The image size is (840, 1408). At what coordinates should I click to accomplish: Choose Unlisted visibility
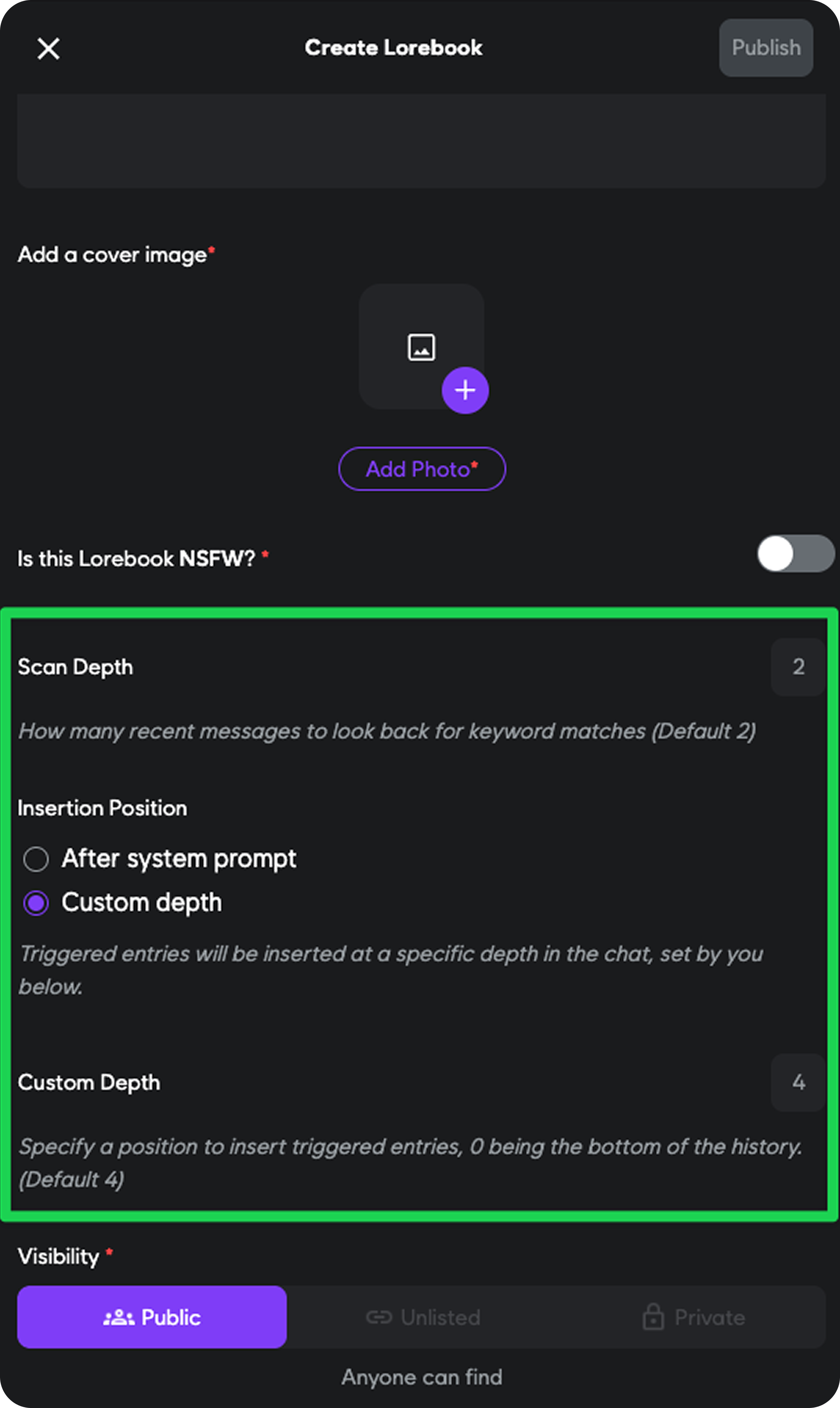(422, 1317)
